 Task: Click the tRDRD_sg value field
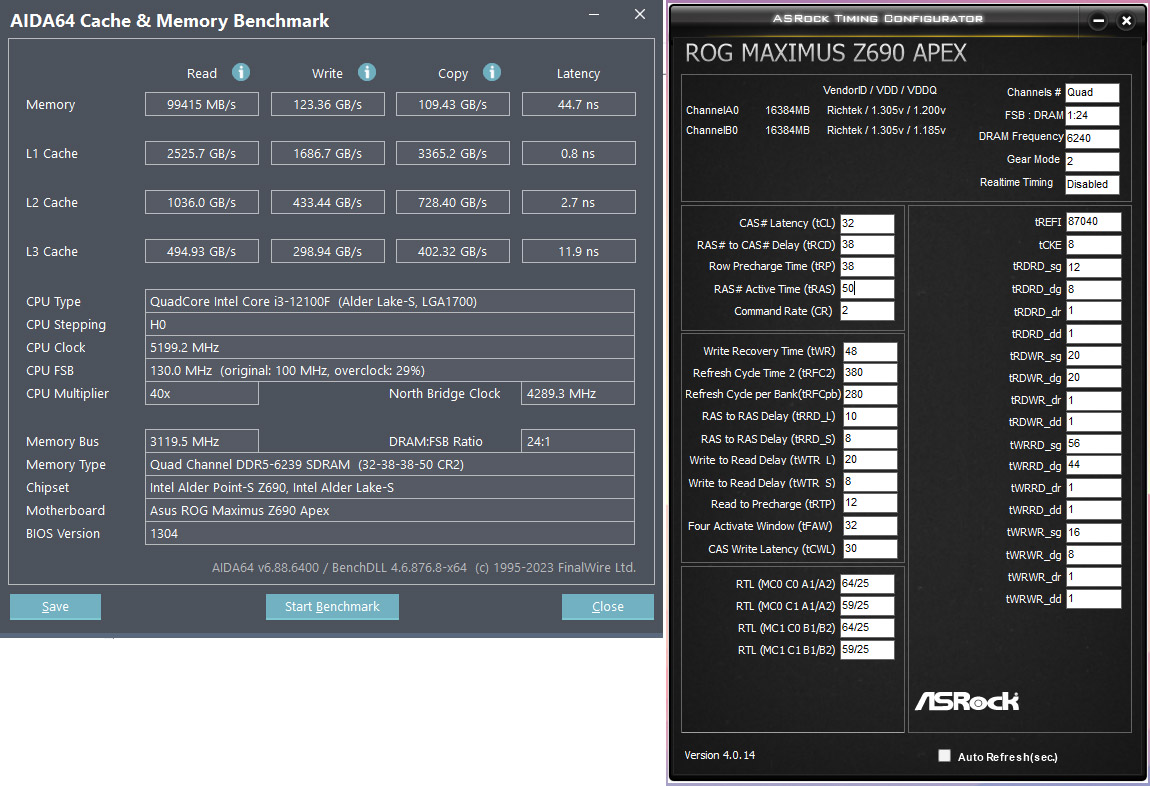coord(1094,268)
